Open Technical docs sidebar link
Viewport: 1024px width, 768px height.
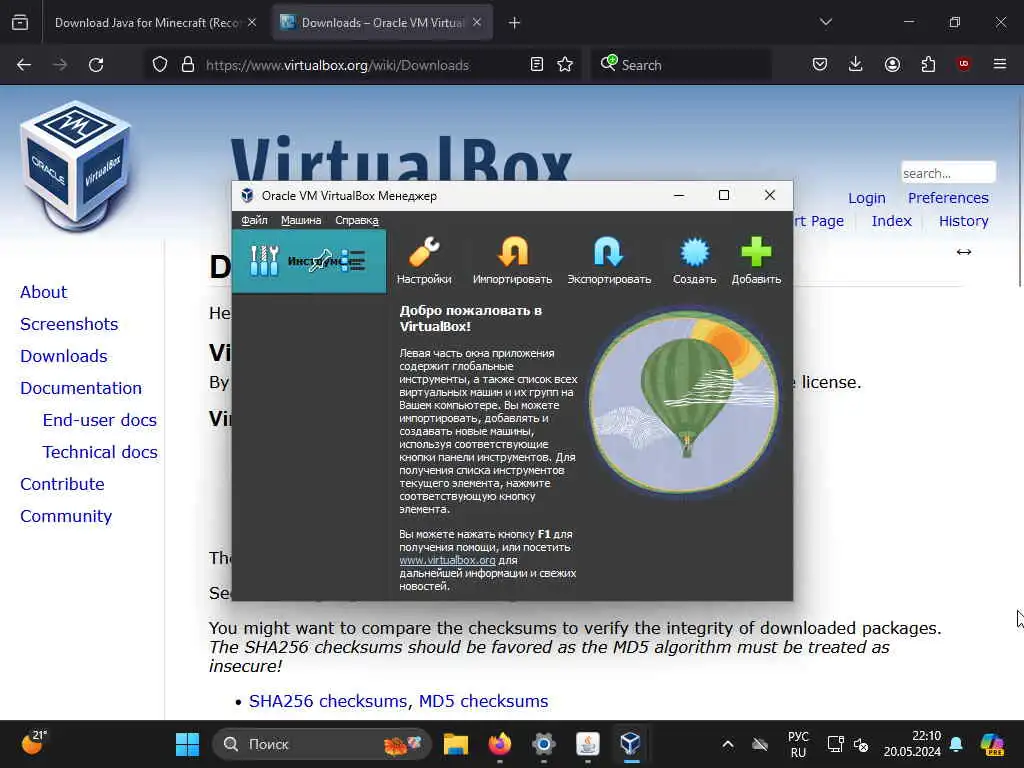coord(100,452)
